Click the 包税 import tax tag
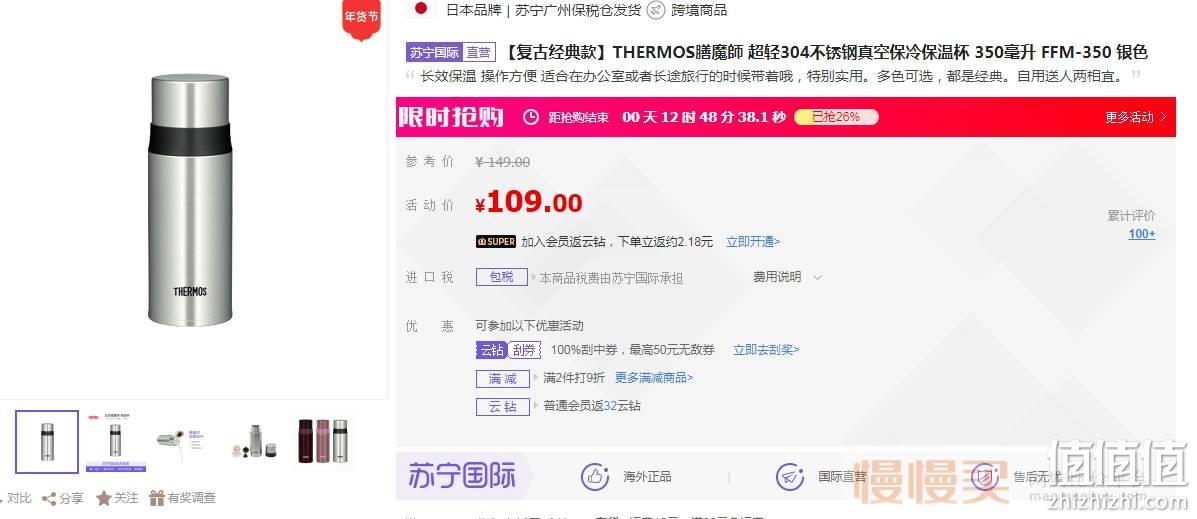Image resolution: width=1197 pixels, height=519 pixels. [x=501, y=277]
